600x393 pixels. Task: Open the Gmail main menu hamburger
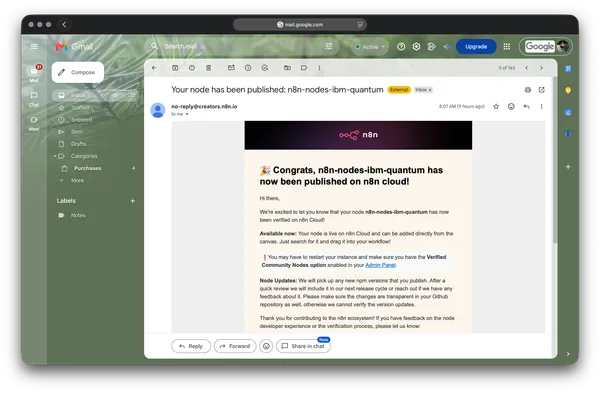(x=34, y=47)
